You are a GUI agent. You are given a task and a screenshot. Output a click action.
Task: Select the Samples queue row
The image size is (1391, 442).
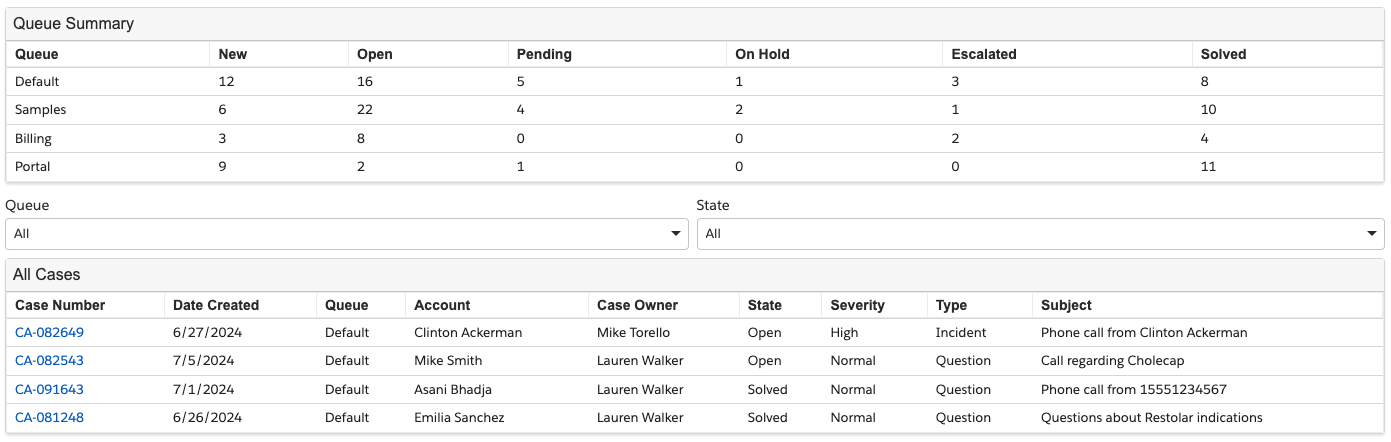pos(40,110)
